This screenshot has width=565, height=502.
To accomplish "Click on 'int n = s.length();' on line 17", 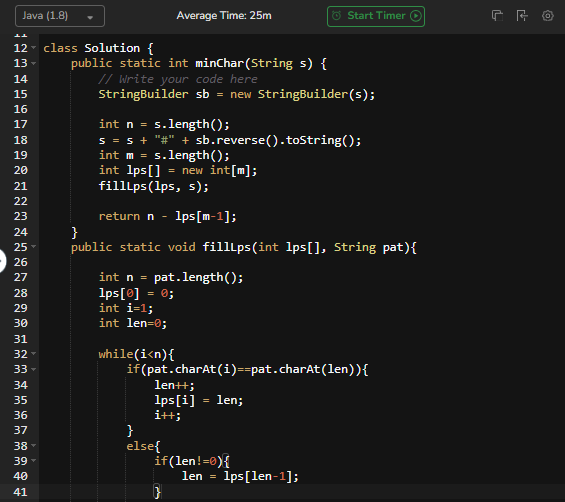I will pyautogui.click(x=164, y=124).
